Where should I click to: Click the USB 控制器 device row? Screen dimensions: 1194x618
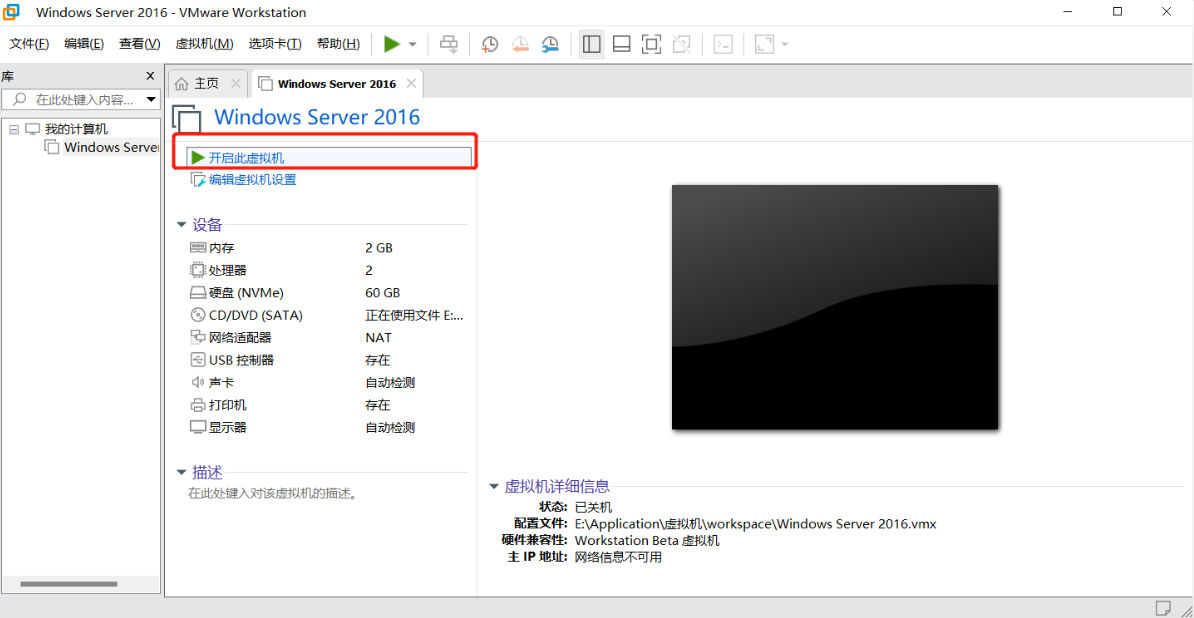[x=327, y=360]
